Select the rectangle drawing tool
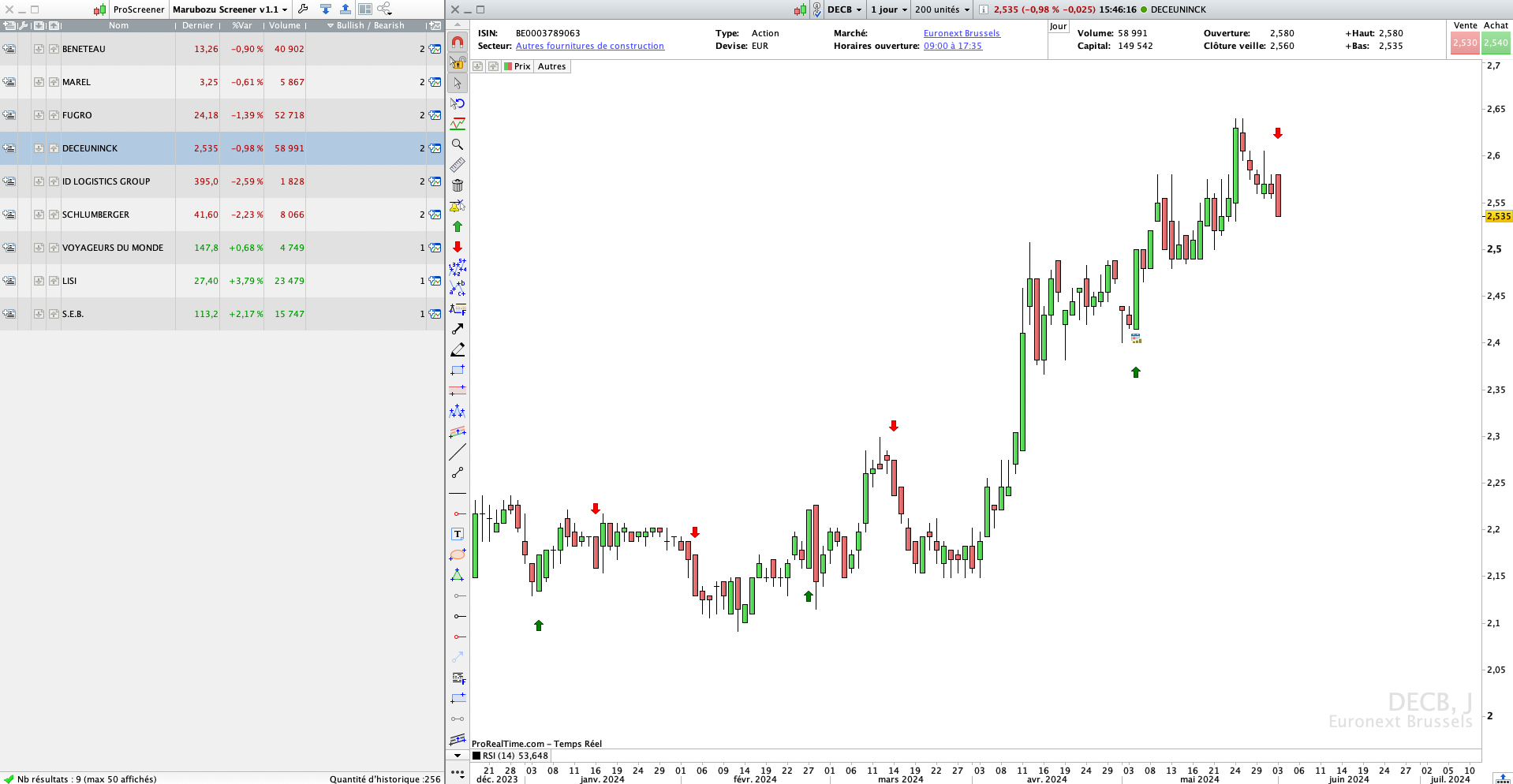 pos(458,370)
